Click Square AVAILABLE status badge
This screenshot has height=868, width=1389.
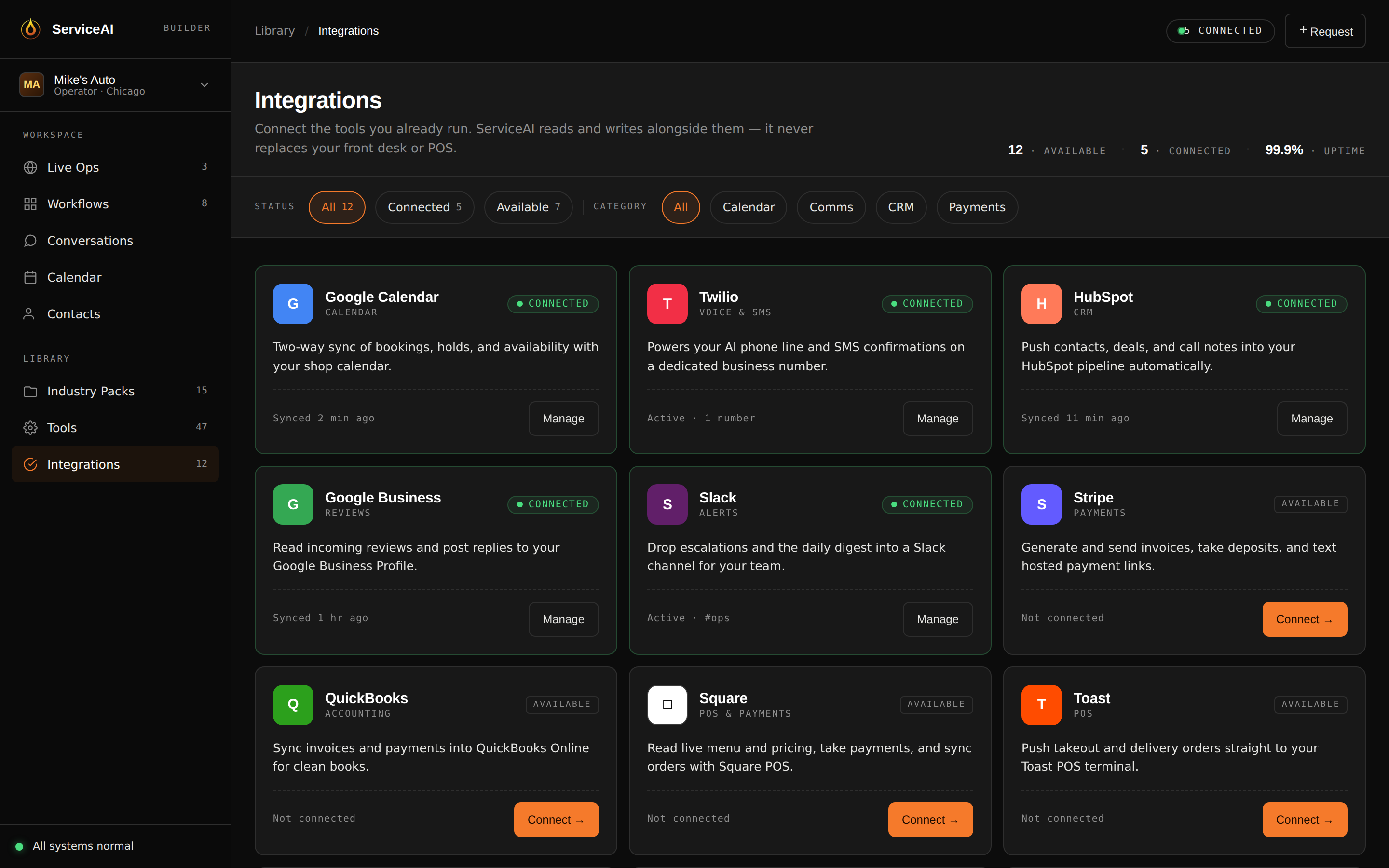click(936, 704)
